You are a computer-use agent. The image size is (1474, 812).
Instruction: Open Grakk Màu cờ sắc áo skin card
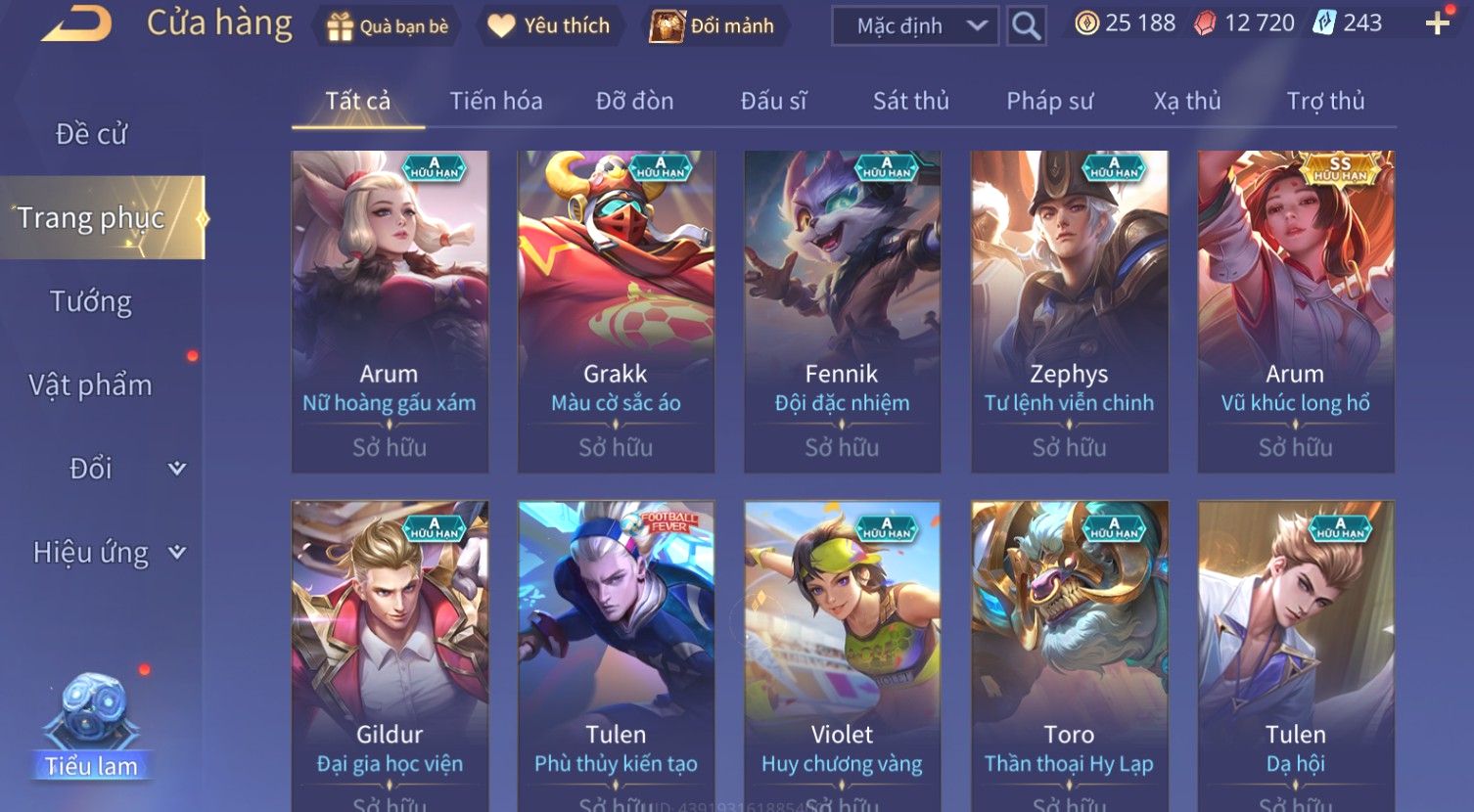[x=616, y=311]
